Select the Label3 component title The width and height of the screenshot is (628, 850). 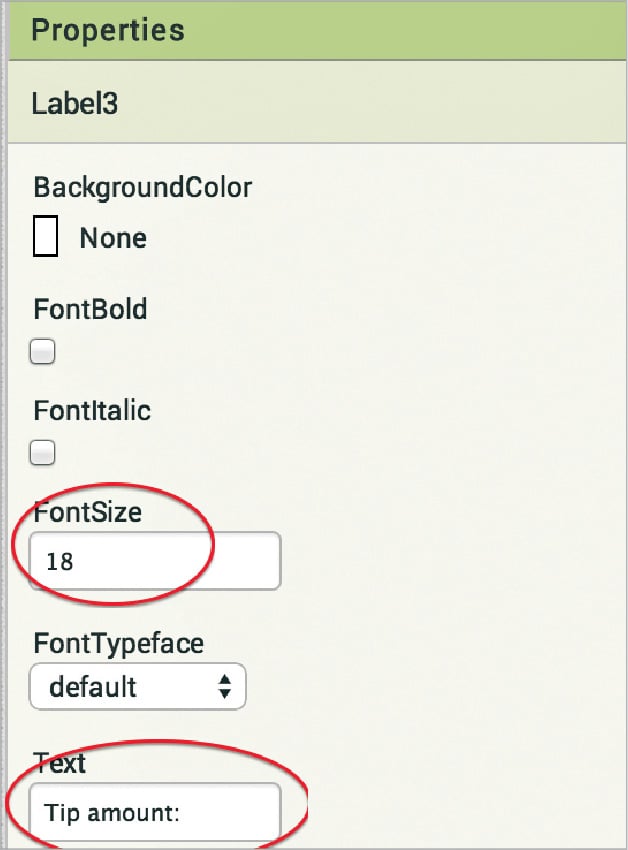click(x=74, y=104)
